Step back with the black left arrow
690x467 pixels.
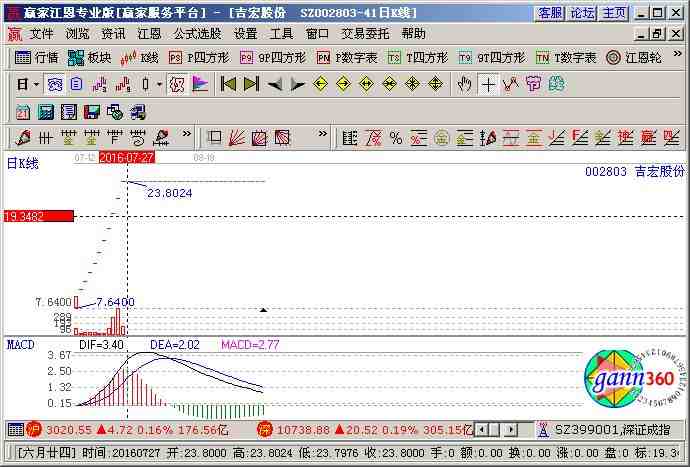tap(275, 84)
